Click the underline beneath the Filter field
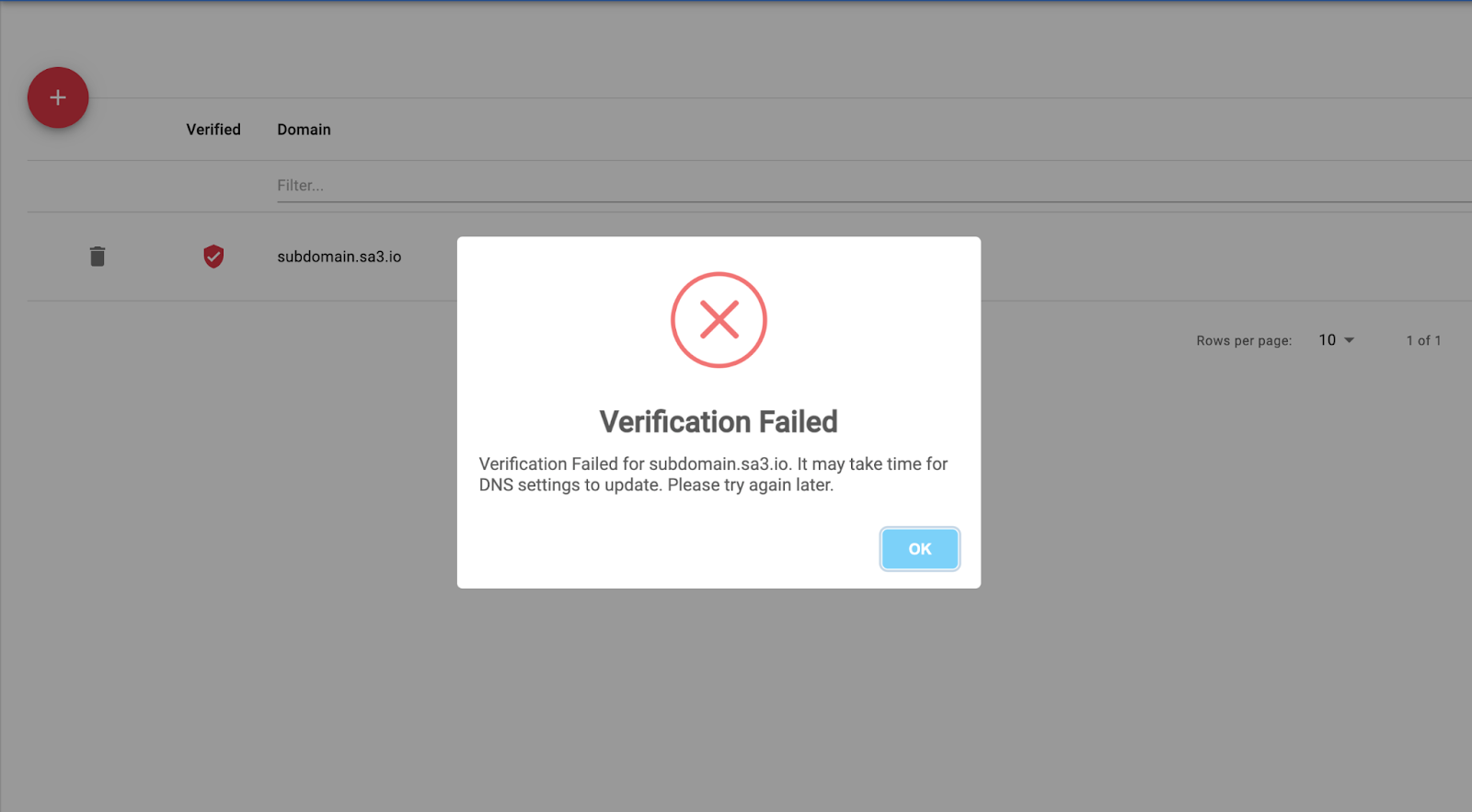1472x812 pixels. tap(874, 201)
